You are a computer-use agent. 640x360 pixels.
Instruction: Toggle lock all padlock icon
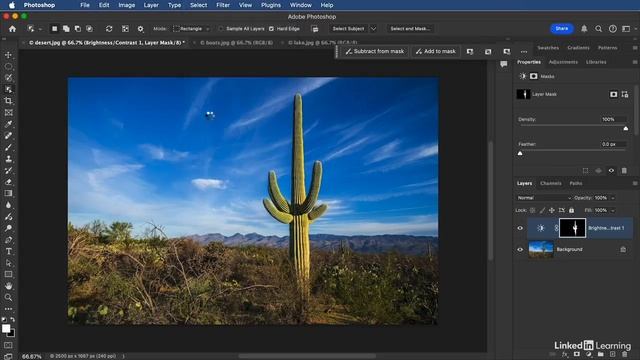tap(571, 211)
